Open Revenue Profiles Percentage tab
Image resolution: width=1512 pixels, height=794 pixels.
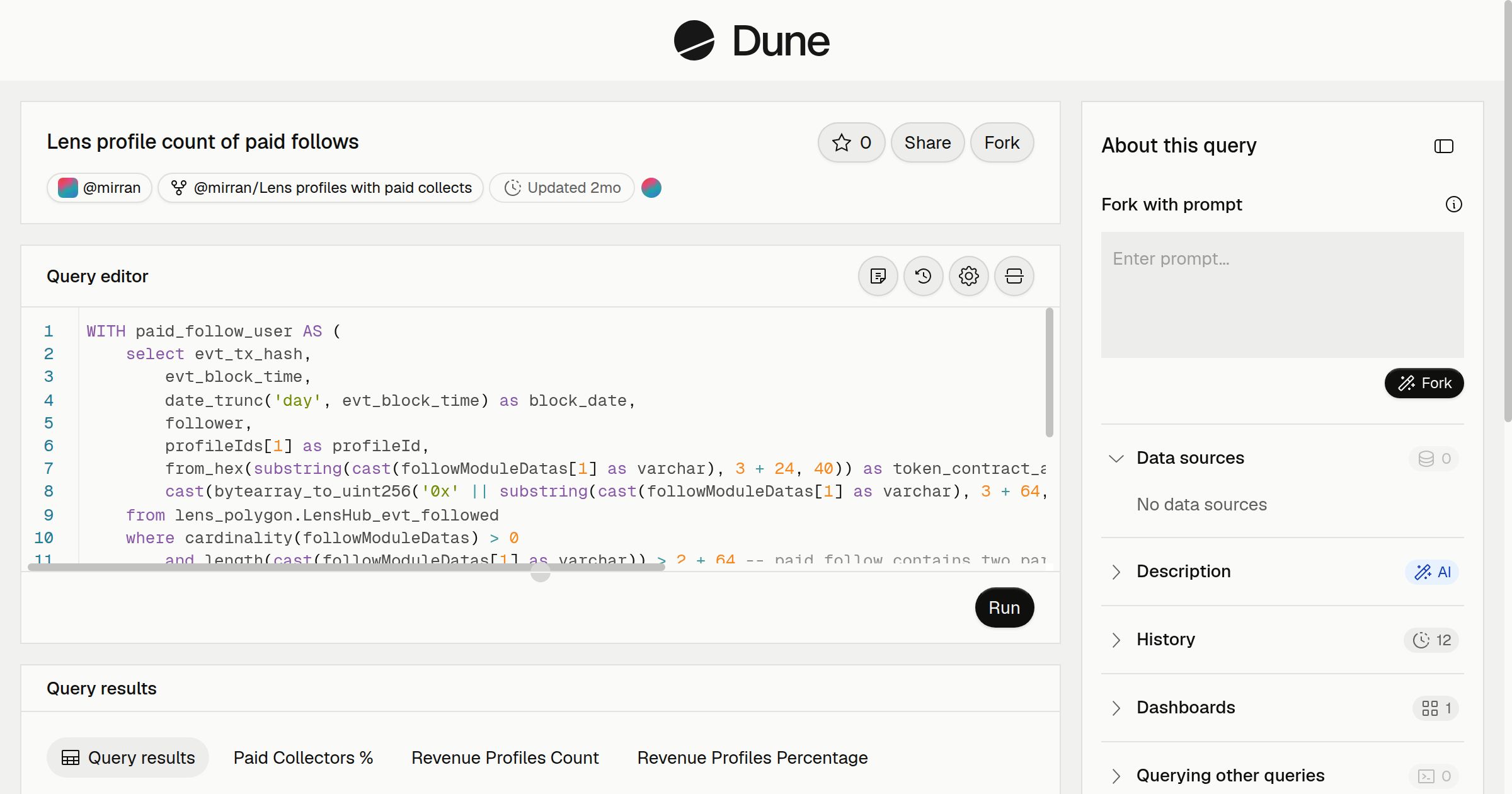(752, 757)
